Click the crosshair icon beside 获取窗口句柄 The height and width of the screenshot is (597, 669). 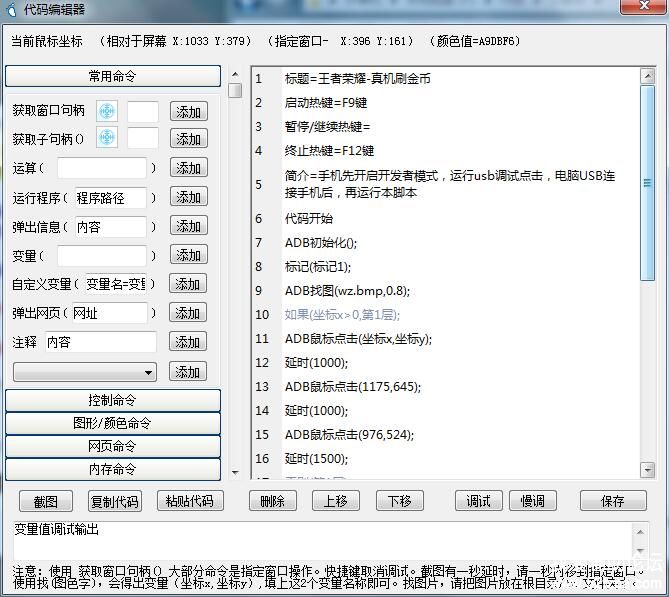coord(106,111)
